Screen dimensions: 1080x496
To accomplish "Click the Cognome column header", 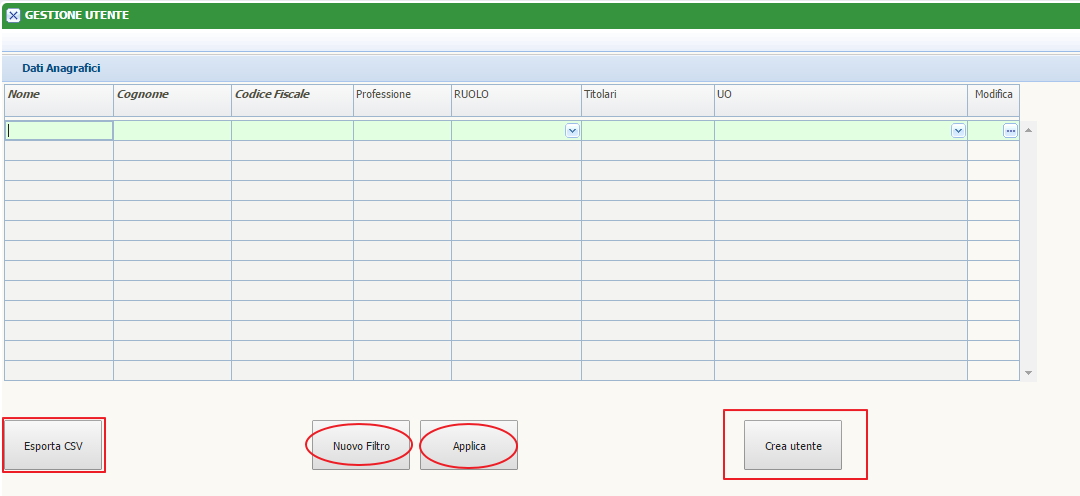I will pyautogui.click(x=172, y=95).
